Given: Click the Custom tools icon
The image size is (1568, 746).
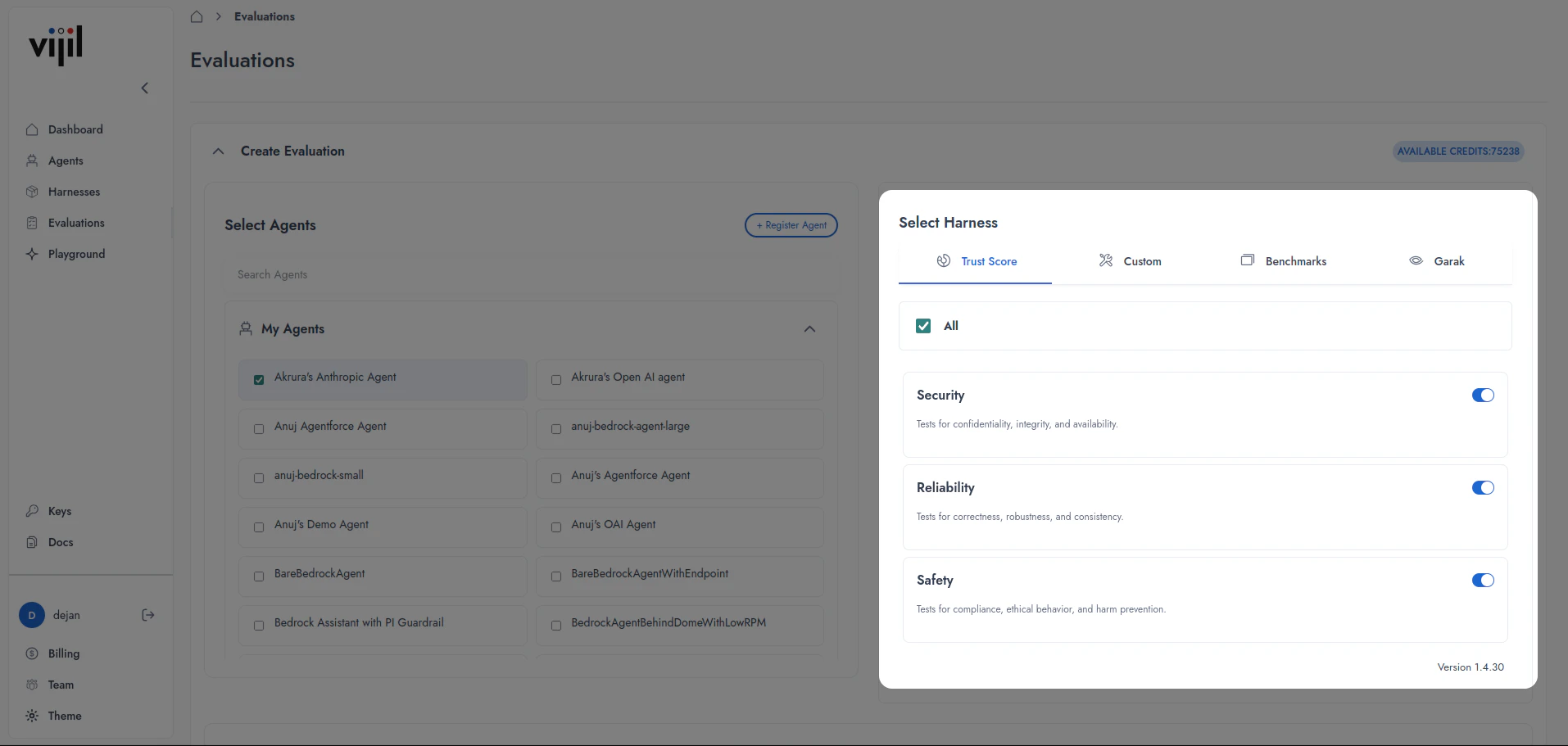Looking at the screenshot, I should 1106,260.
